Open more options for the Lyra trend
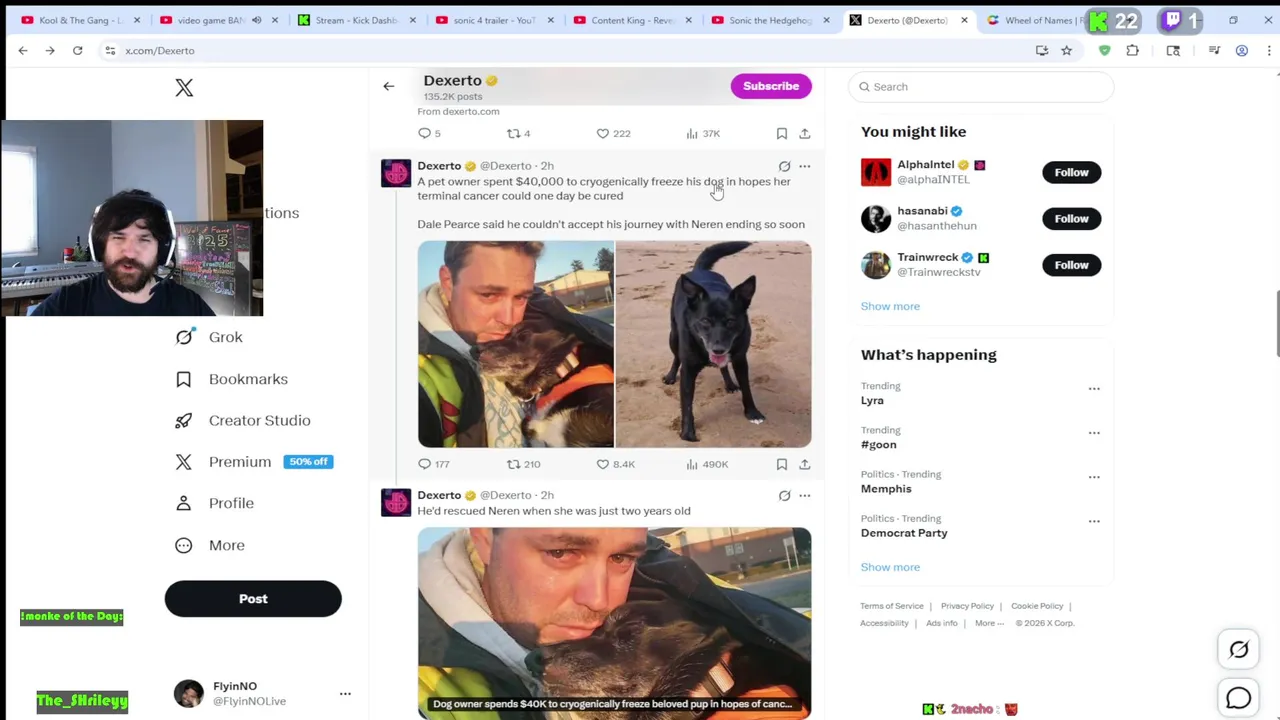Screen dimensions: 1280x720 pyautogui.click(x=1094, y=389)
